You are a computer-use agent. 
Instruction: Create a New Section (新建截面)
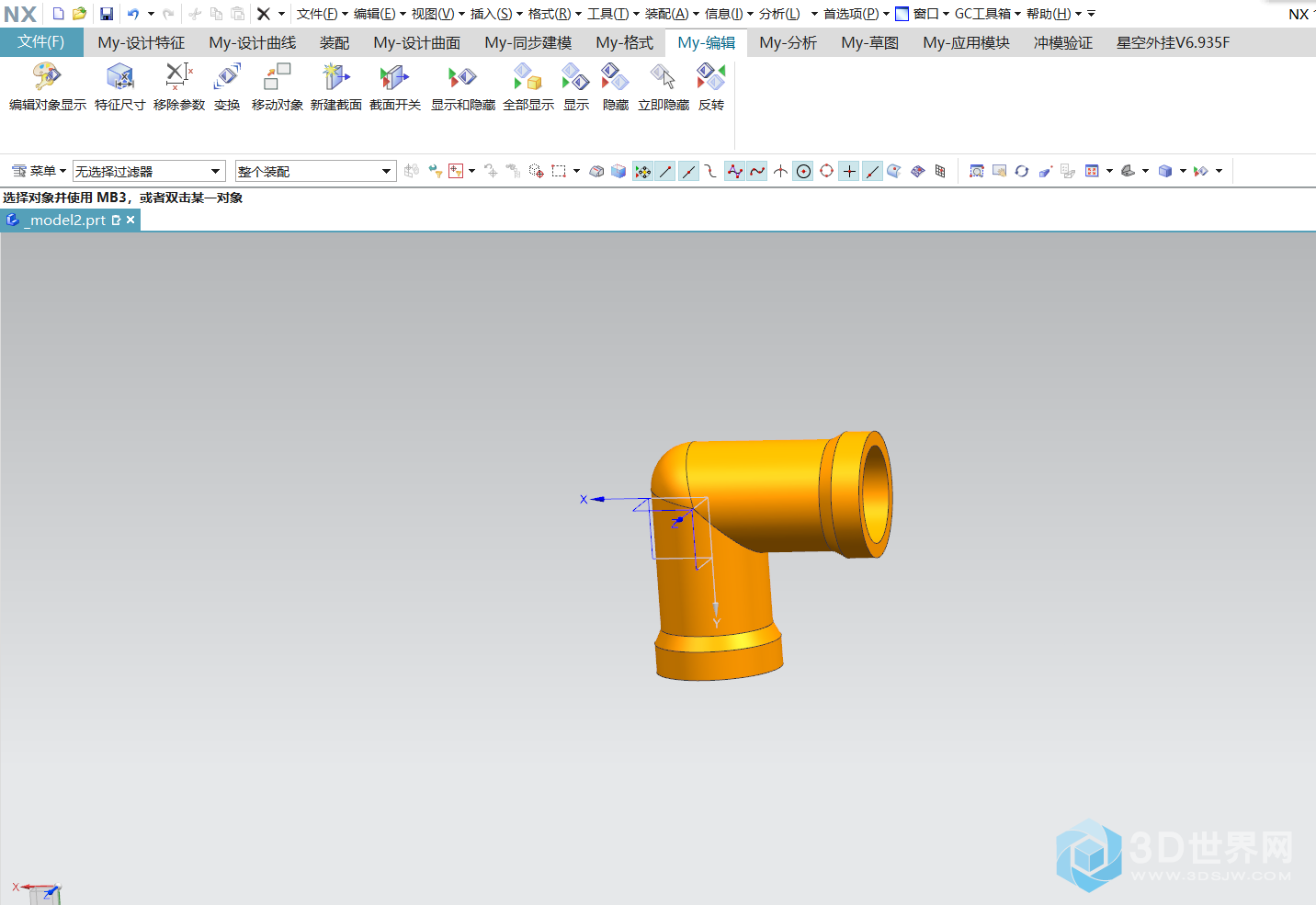[335, 85]
